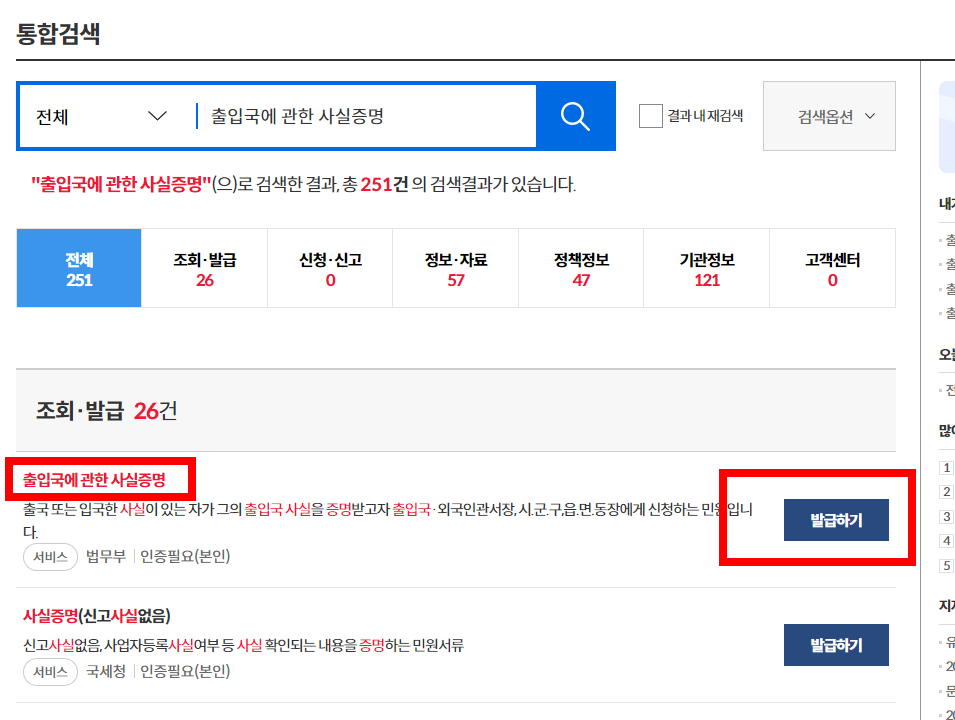Open the 고객센터 tab

(831, 268)
